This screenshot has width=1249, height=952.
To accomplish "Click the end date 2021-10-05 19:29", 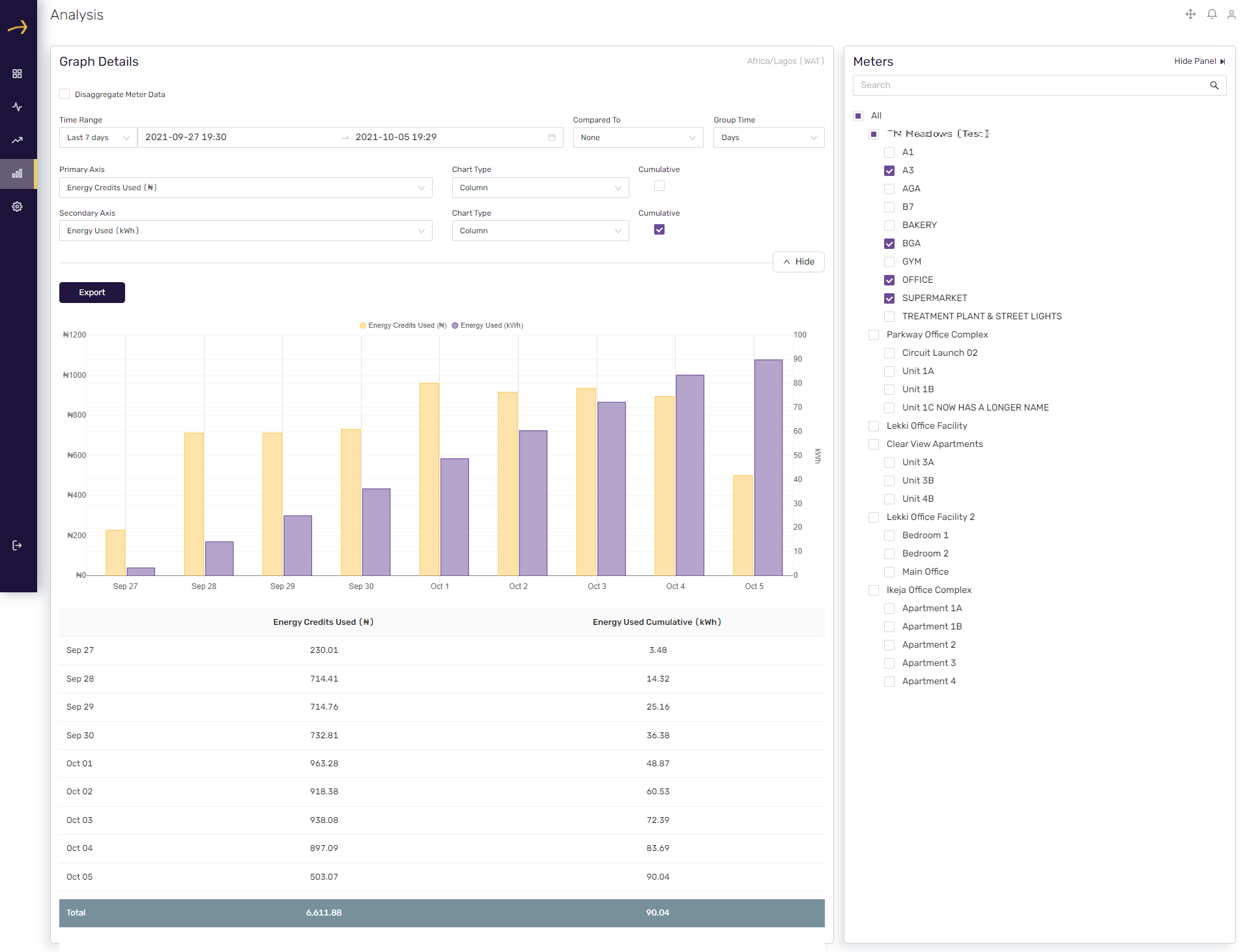I will point(396,137).
